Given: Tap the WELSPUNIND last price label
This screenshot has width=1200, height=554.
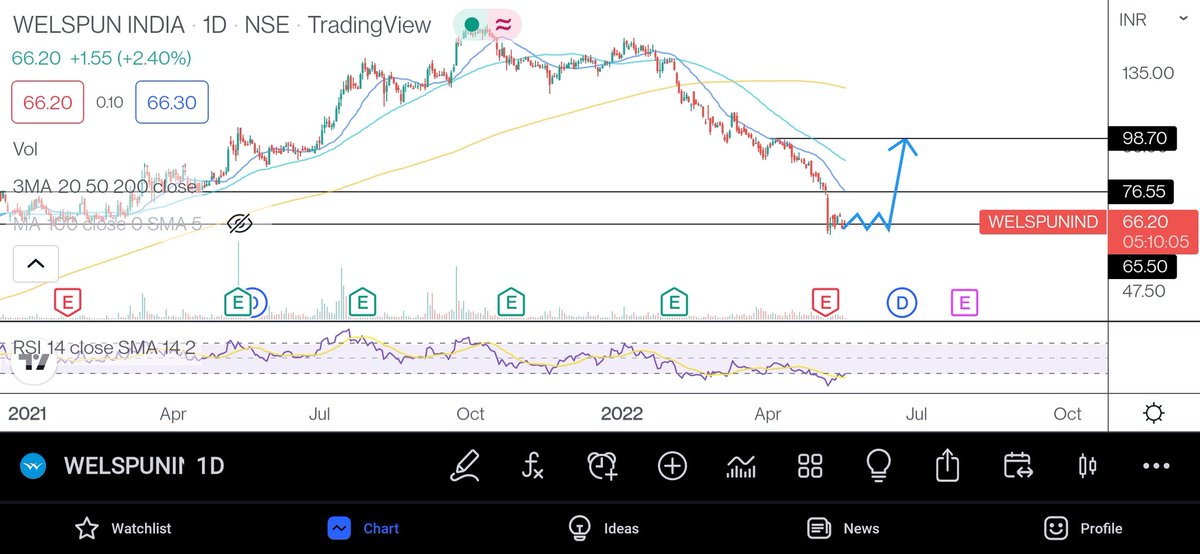Looking at the screenshot, I should click(x=1042, y=222).
